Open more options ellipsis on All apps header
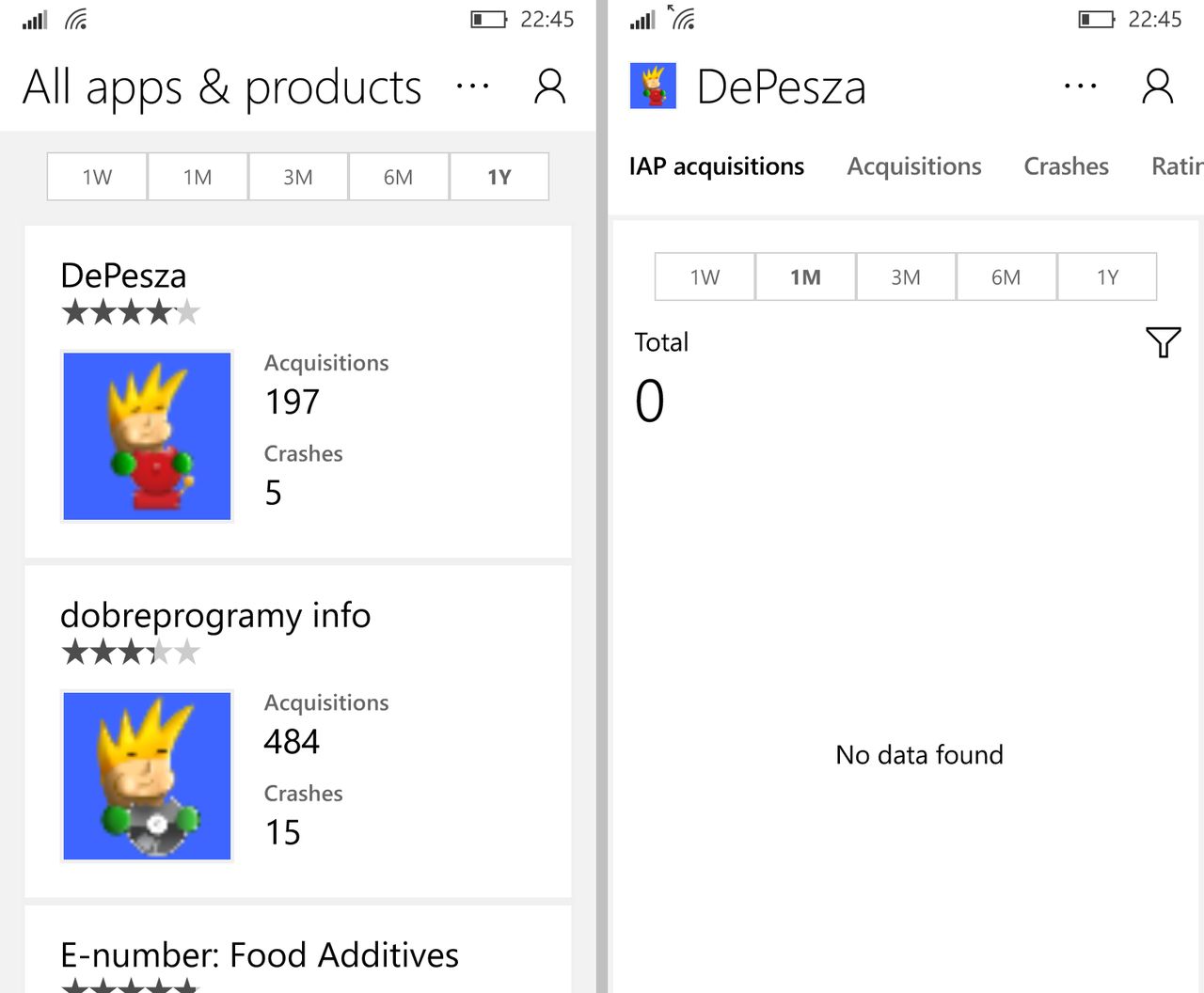The height and width of the screenshot is (993, 1204). pyautogui.click(x=472, y=87)
